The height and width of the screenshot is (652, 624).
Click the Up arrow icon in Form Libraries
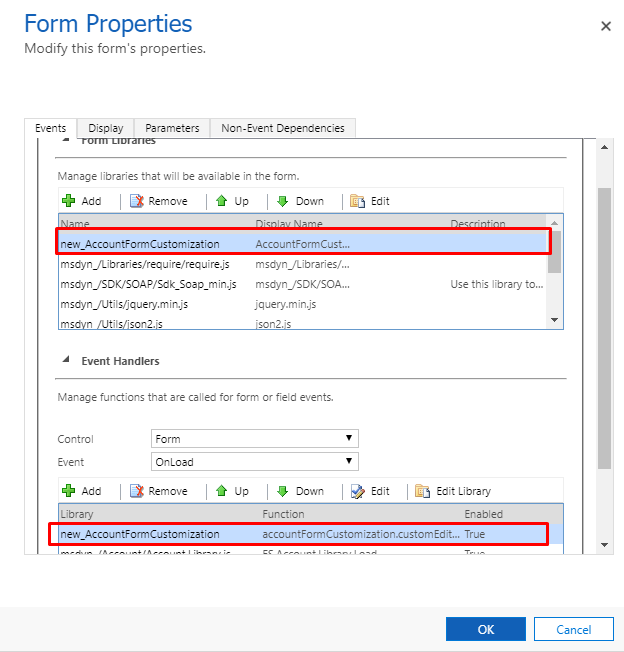[222, 201]
